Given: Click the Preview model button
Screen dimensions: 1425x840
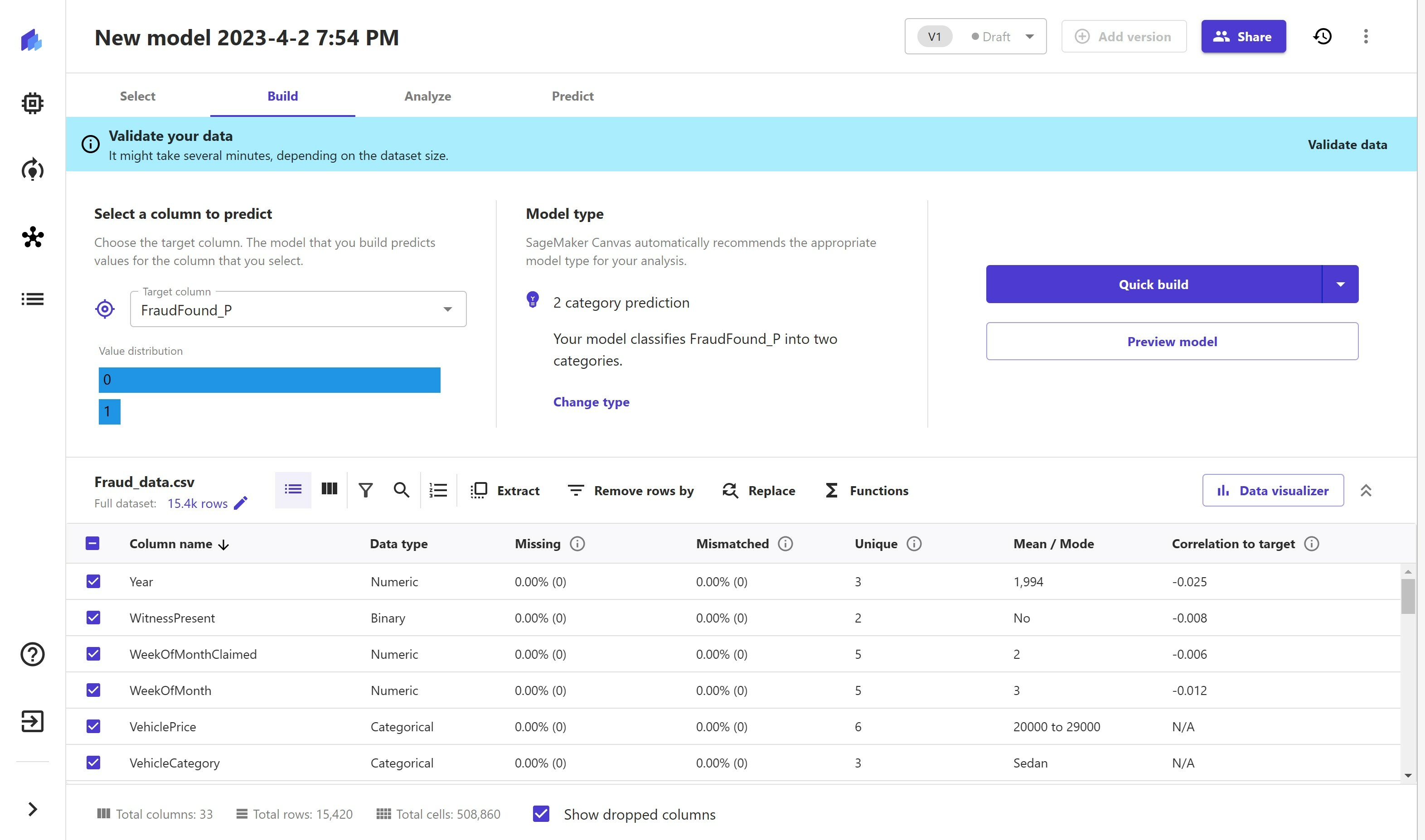Looking at the screenshot, I should (1171, 341).
